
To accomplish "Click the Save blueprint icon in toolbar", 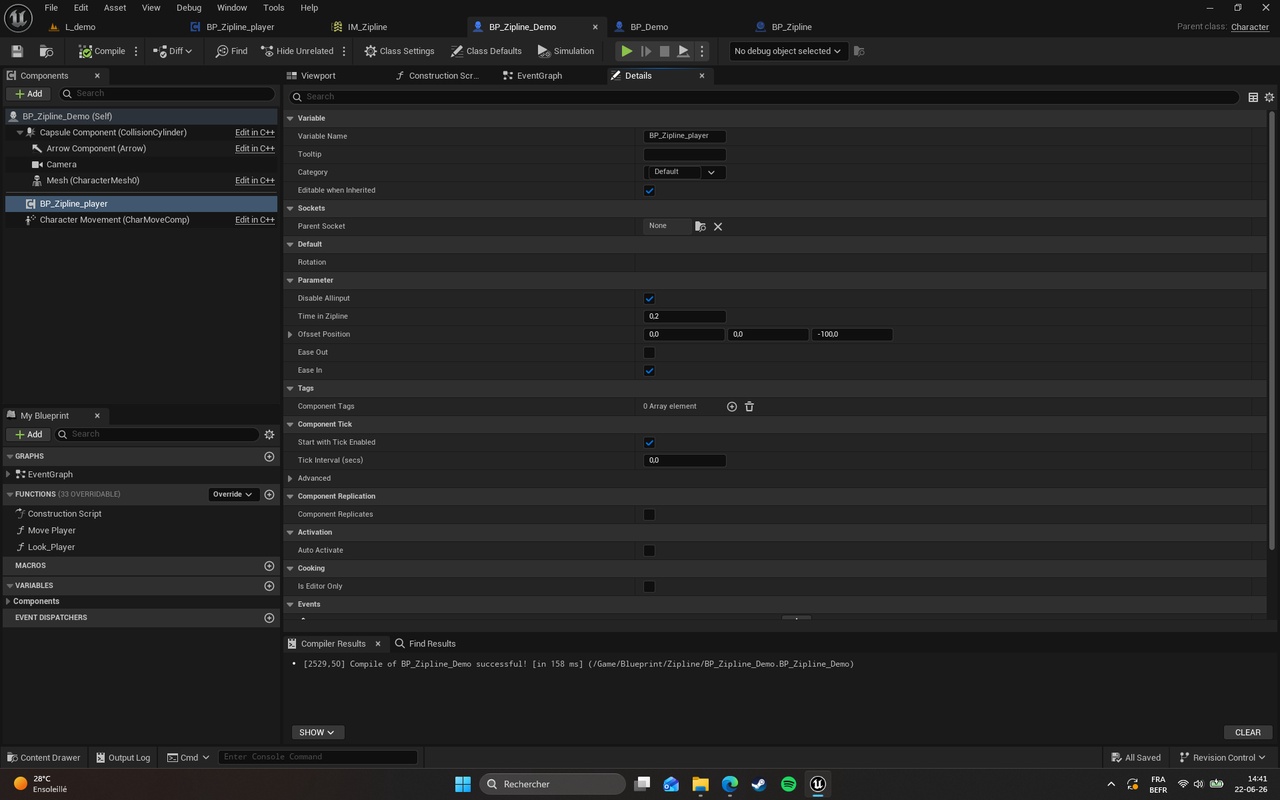I will 17,51.
